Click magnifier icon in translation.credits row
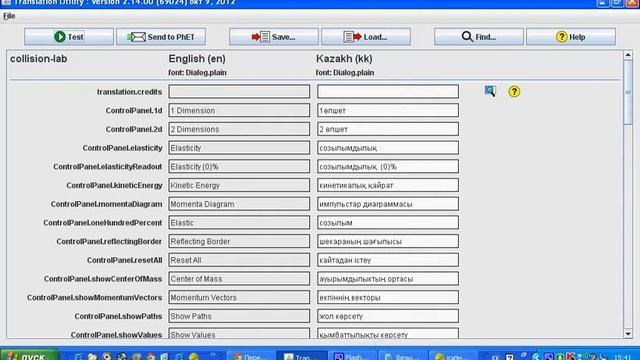 pos(490,91)
